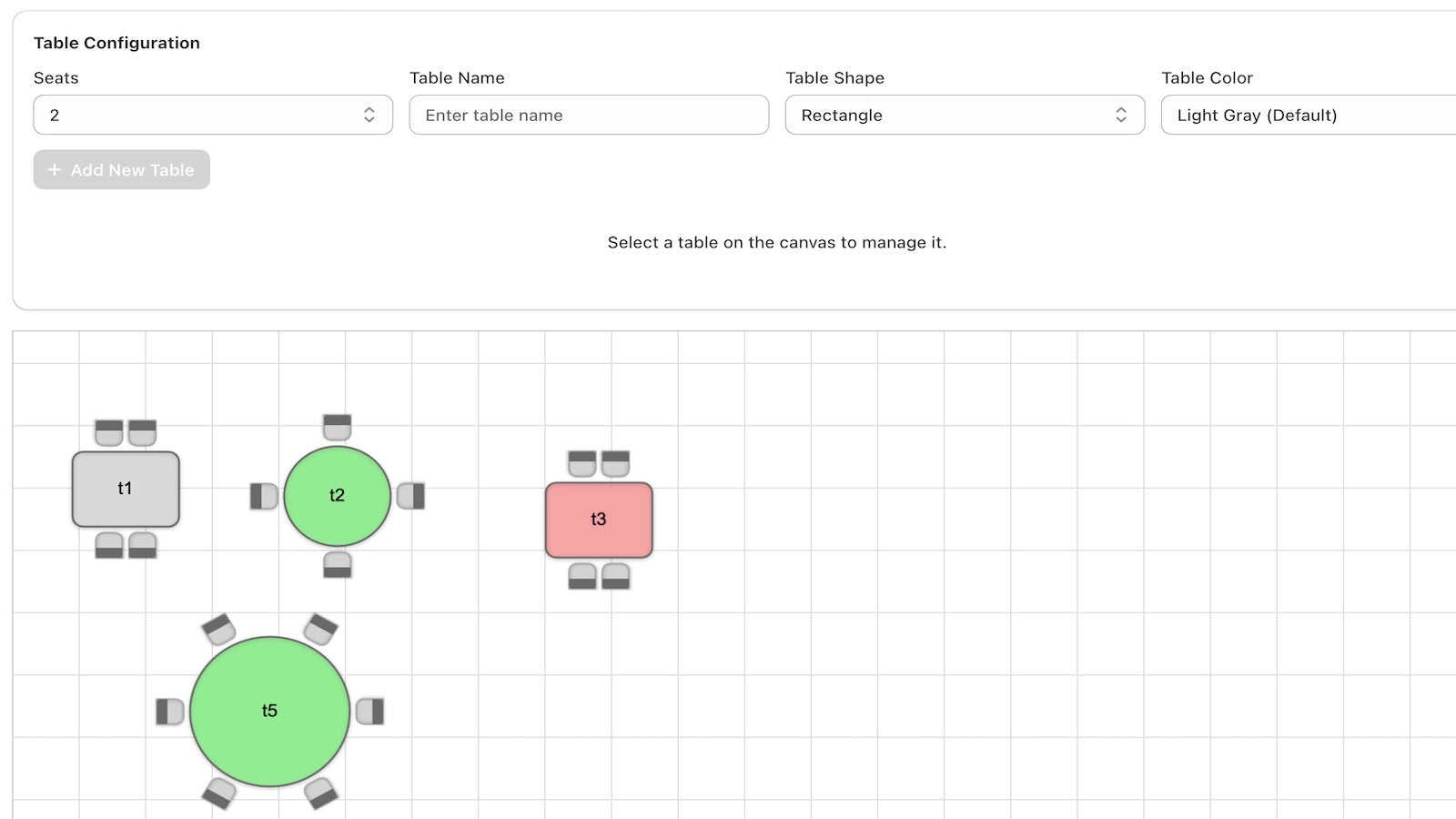Image resolution: width=1456 pixels, height=819 pixels.
Task: Click the left-side chair of table t2
Action: pyautogui.click(x=264, y=496)
